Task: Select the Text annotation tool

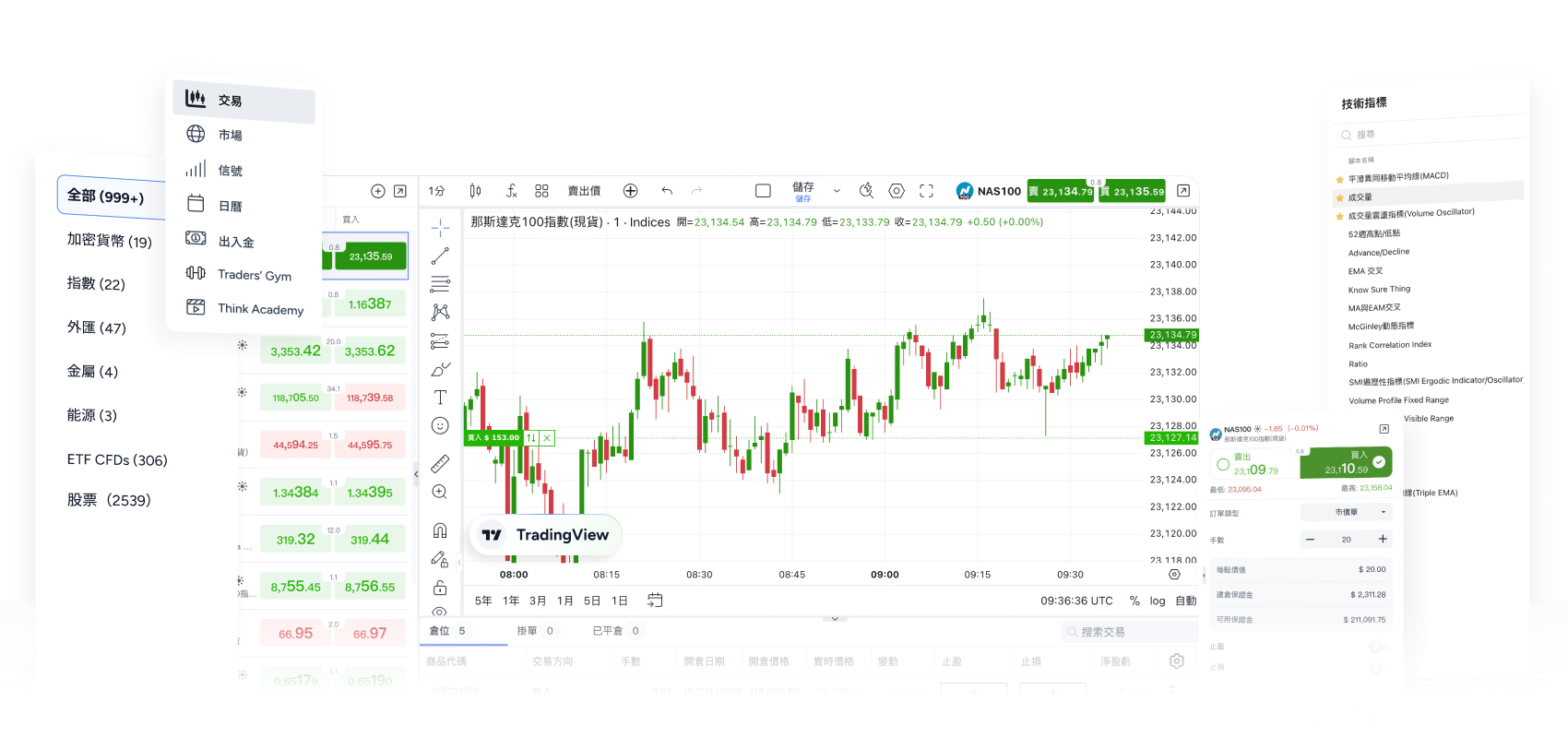Action: click(x=440, y=397)
